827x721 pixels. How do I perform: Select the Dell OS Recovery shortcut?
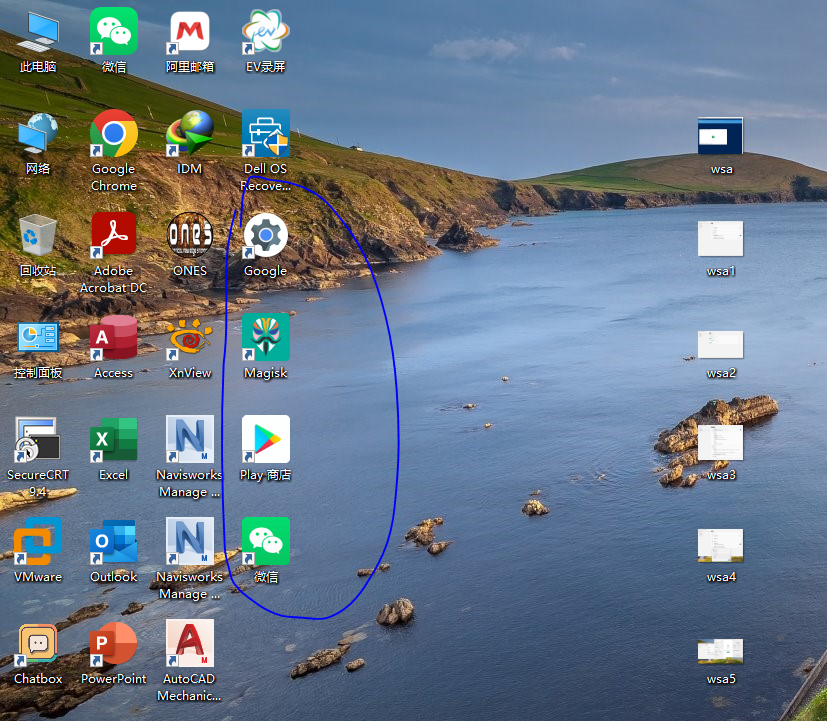pos(265,135)
